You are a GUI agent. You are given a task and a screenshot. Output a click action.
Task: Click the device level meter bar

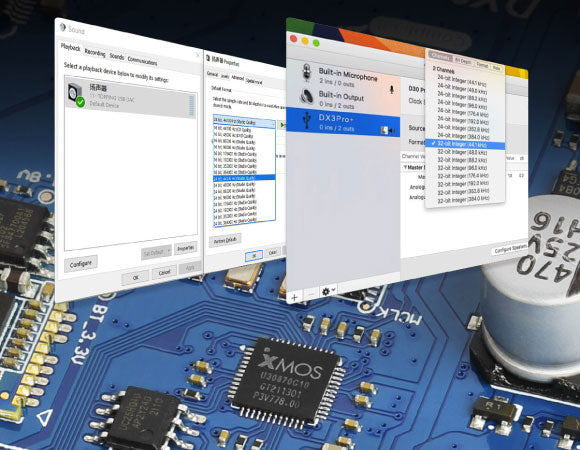tap(192, 106)
